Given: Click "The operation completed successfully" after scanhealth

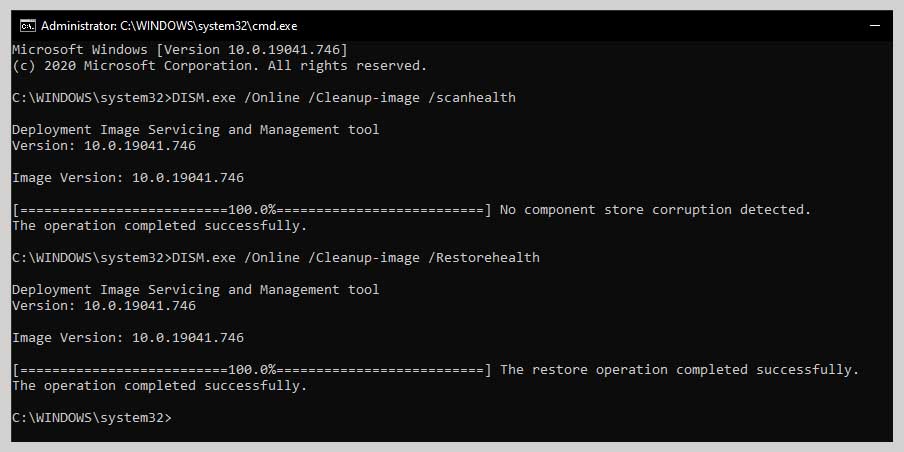Looking at the screenshot, I should [x=159, y=226].
